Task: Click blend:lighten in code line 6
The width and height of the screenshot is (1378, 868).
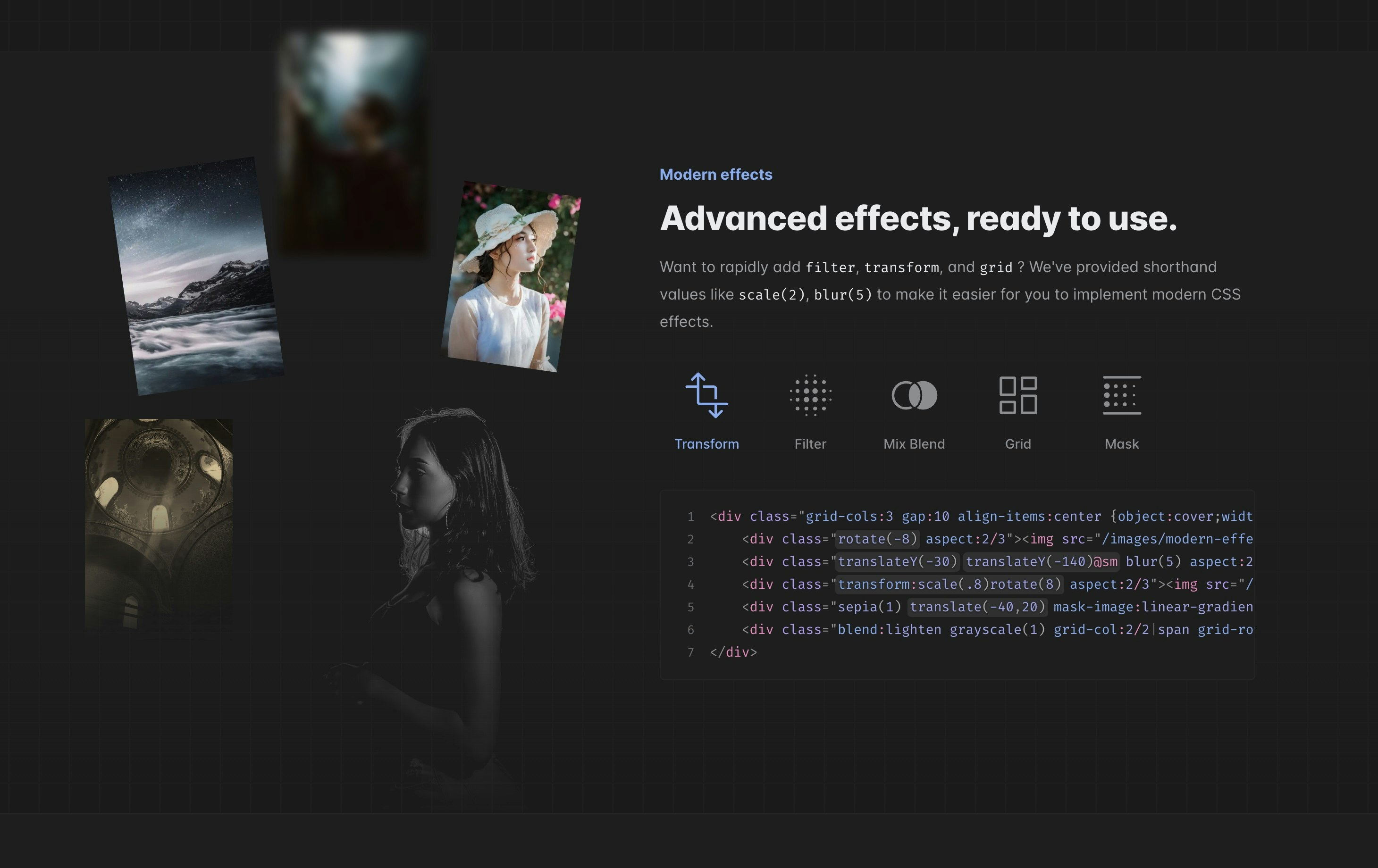Action: [889, 630]
